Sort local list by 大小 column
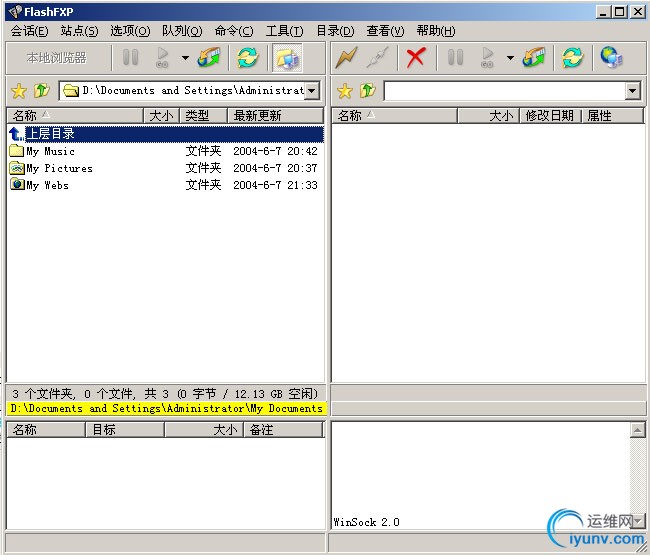This screenshot has width=650, height=555. [x=162, y=115]
